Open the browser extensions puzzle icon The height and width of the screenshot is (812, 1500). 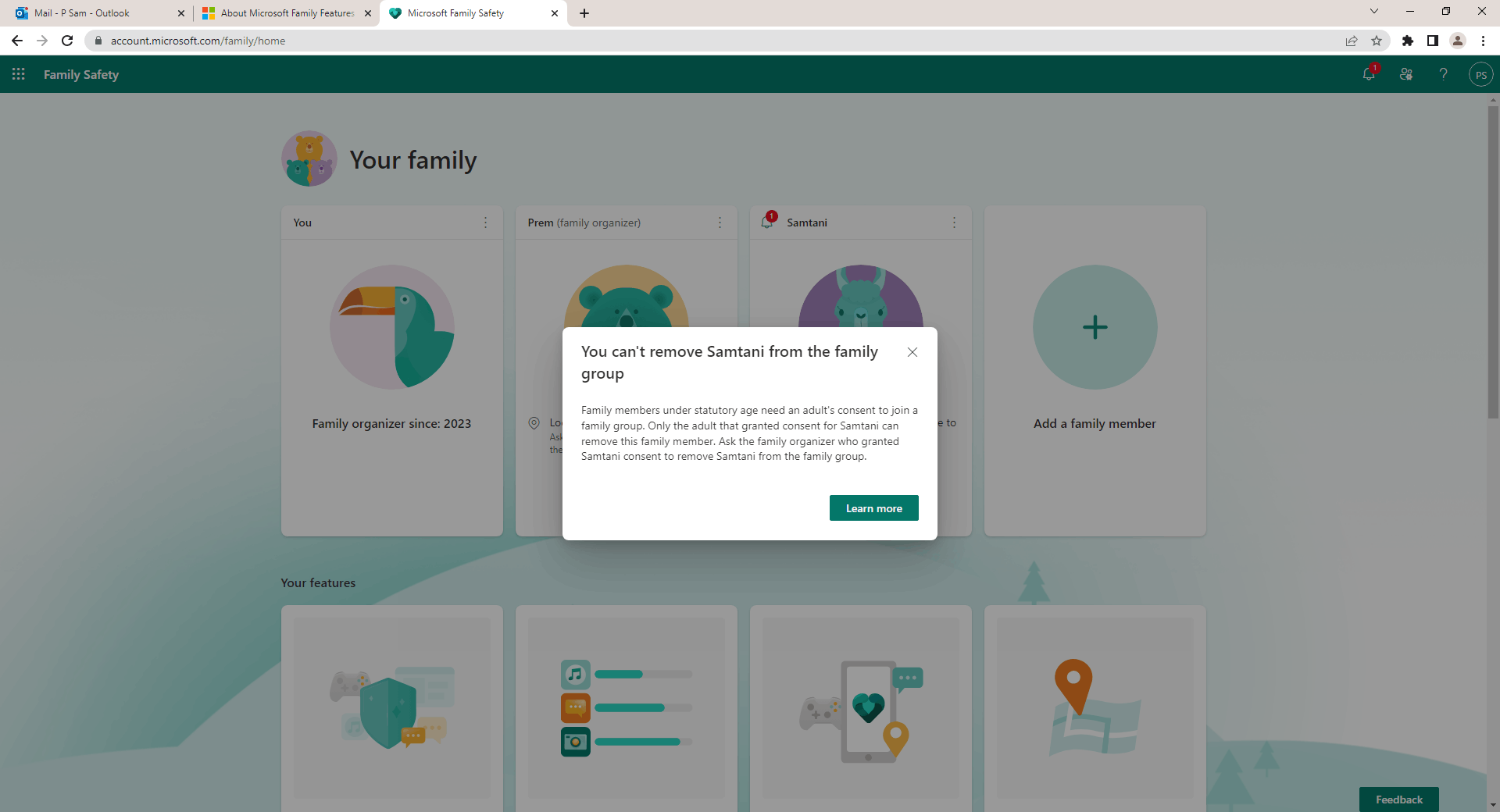coord(1408,41)
